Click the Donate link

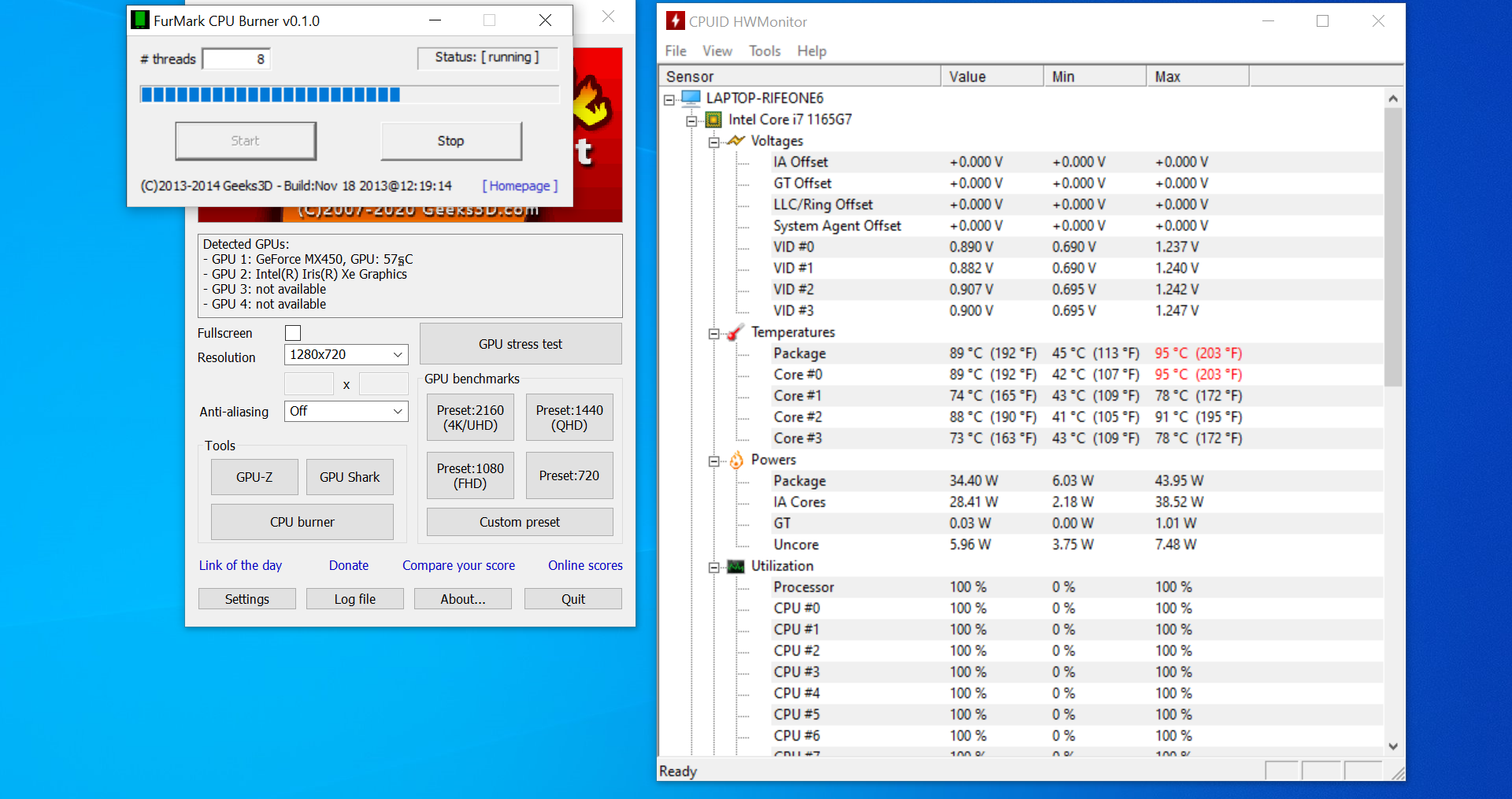click(x=349, y=565)
